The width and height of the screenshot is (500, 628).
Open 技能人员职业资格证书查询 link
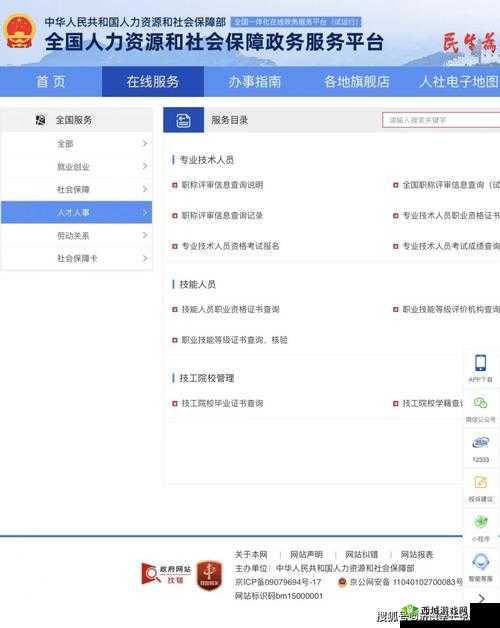click(230, 309)
